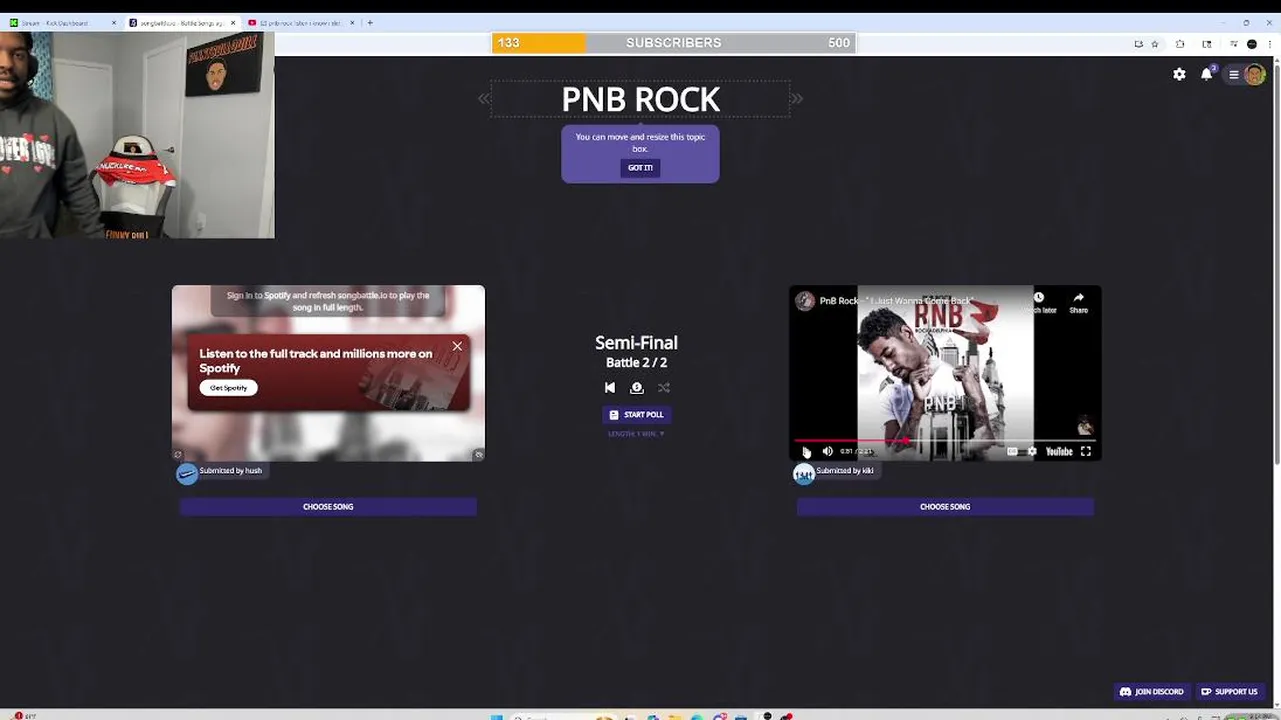Close the Kick Dashboard tab

(x=114, y=22)
